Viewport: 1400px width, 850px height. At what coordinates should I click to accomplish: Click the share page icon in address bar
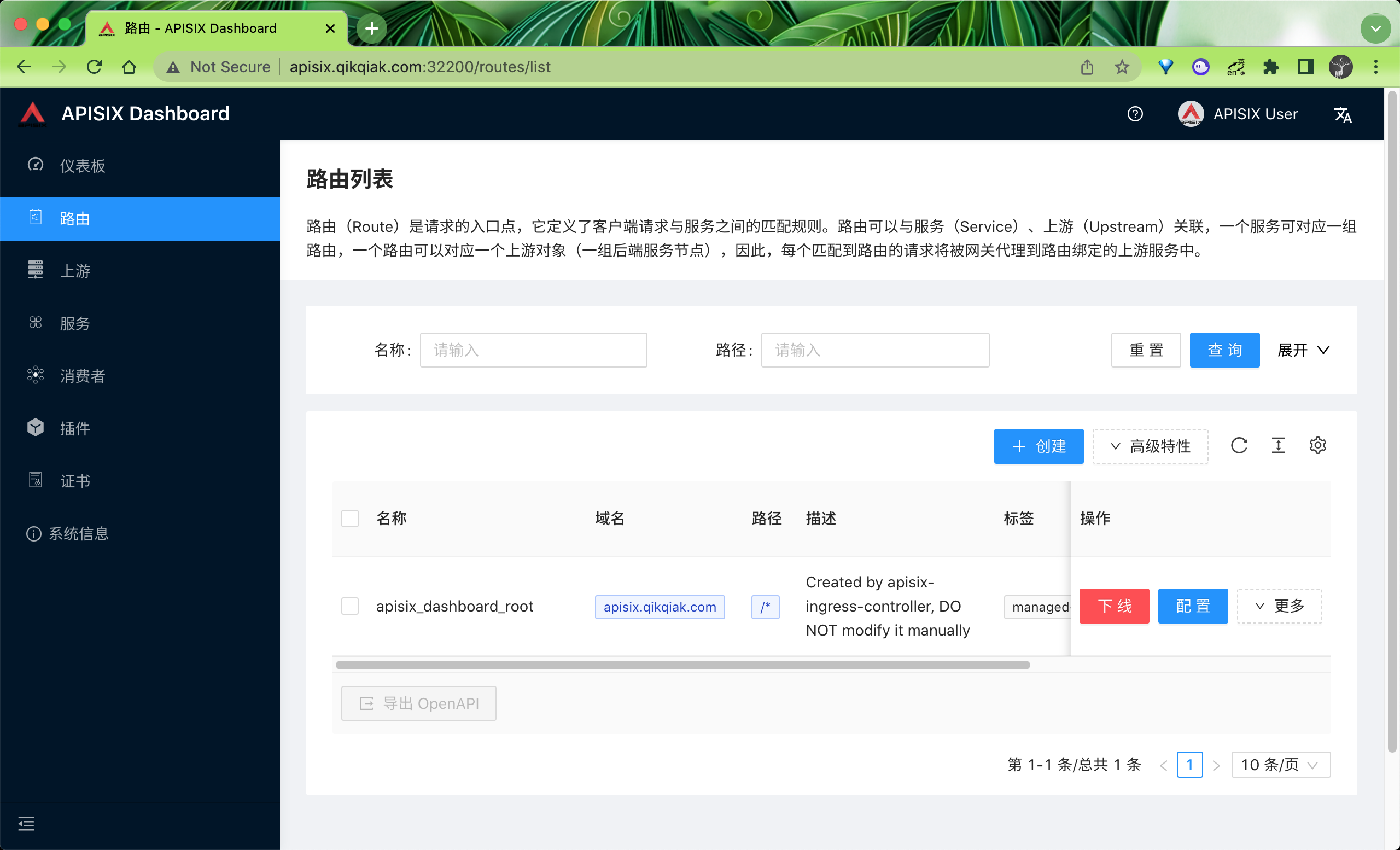click(1087, 67)
